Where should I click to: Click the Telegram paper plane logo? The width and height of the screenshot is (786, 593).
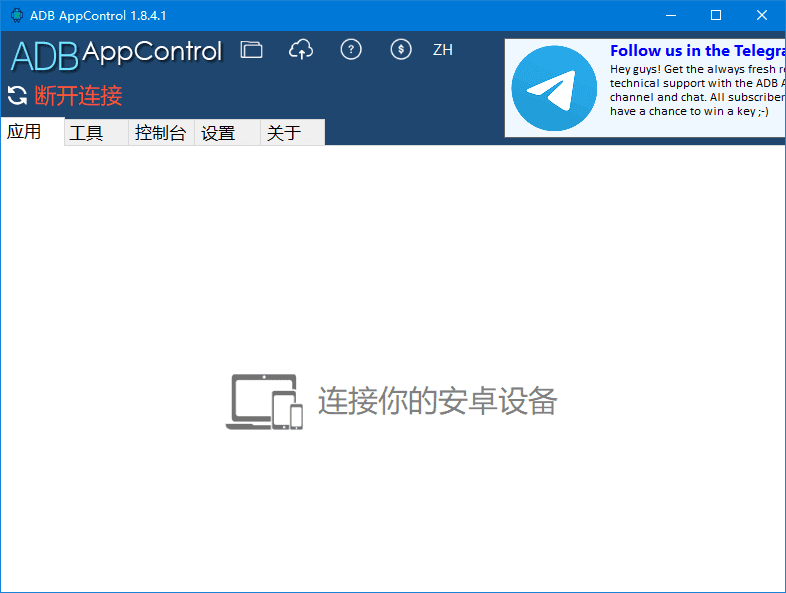tap(554, 88)
